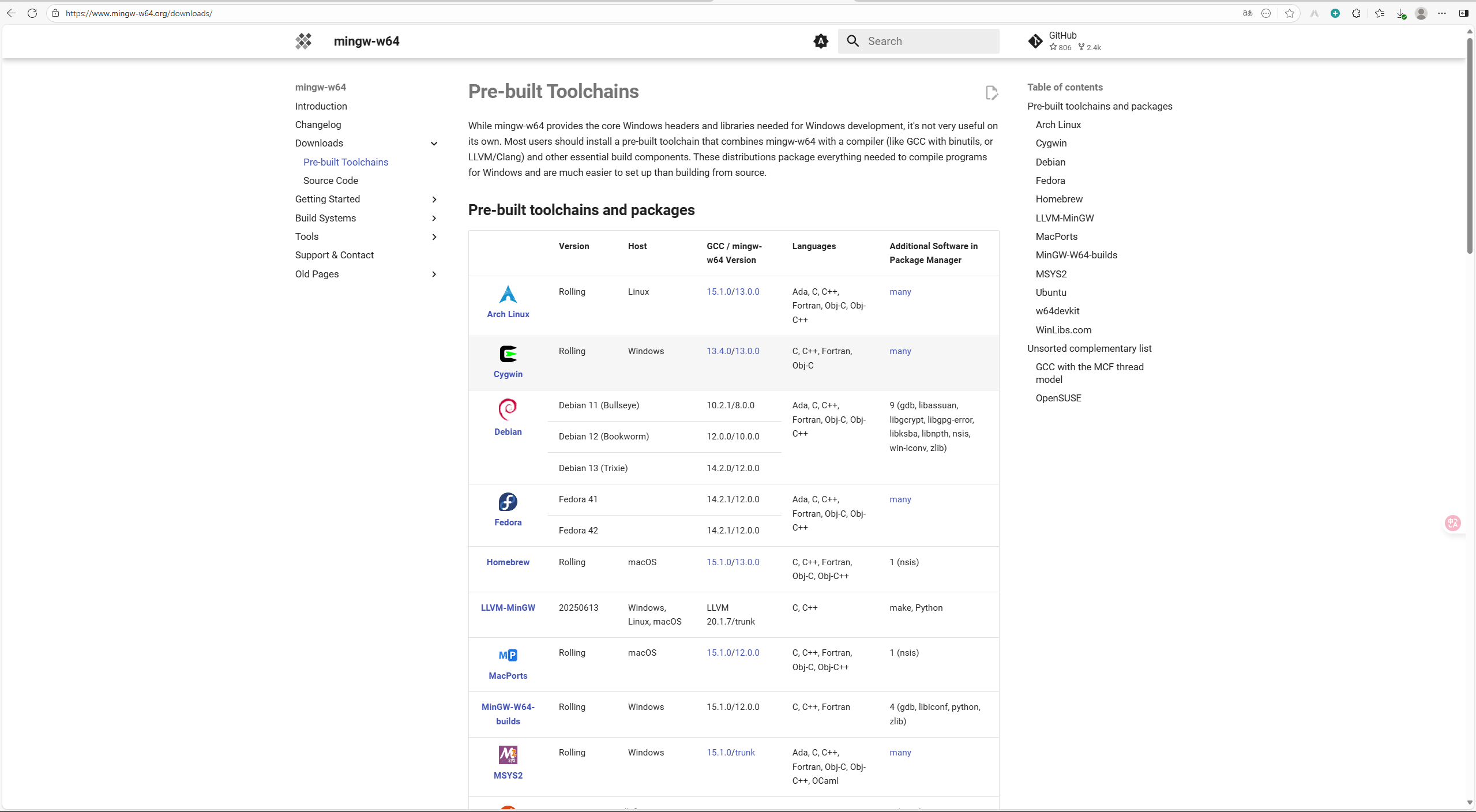Toggle the color theme brightness icon
This screenshot has width=1476, height=812.
click(821, 41)
